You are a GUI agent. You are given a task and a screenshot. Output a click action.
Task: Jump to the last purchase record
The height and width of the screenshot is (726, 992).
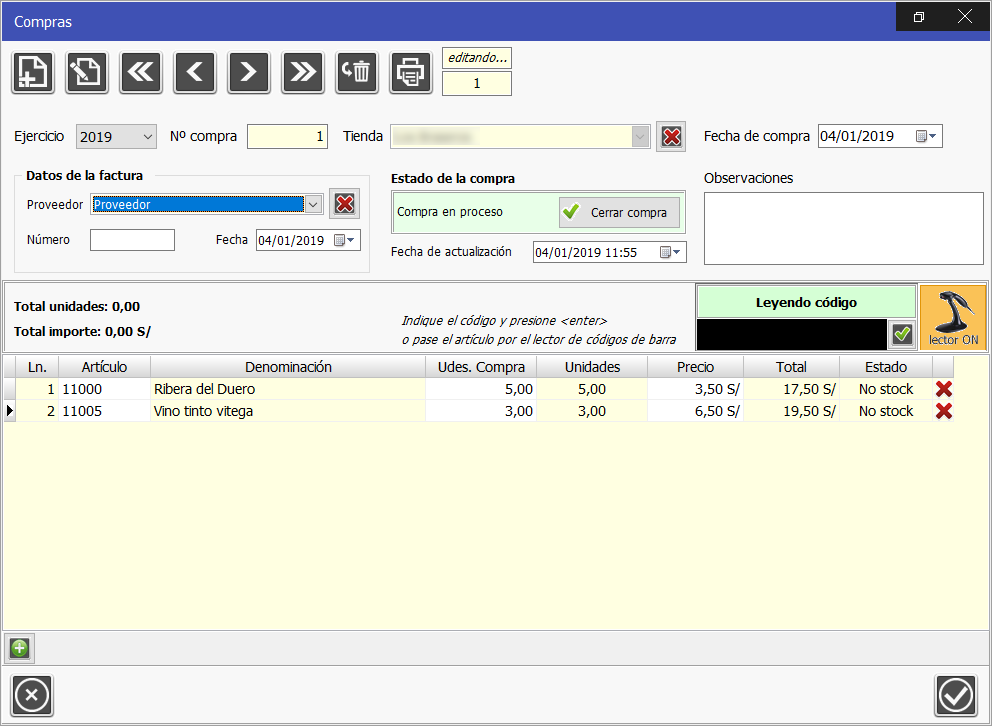[302, 72]
